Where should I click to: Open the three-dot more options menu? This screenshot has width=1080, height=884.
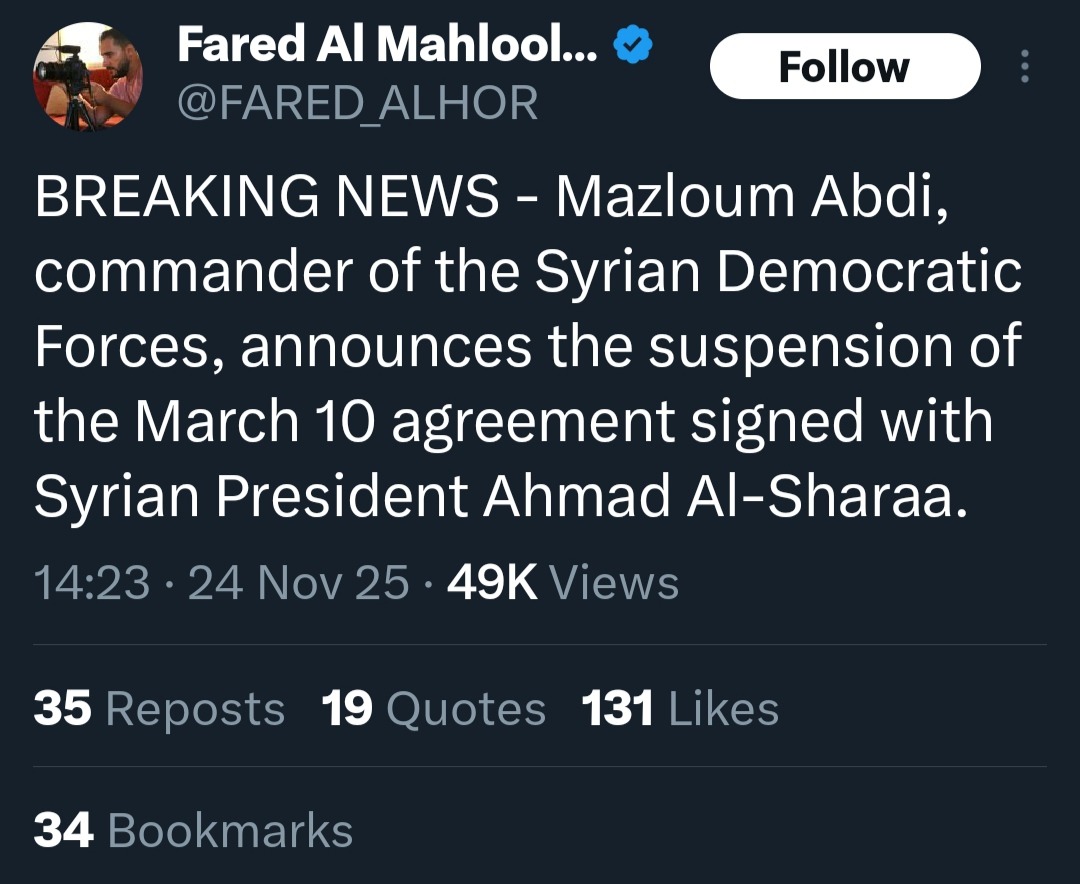pos(1023,67)
